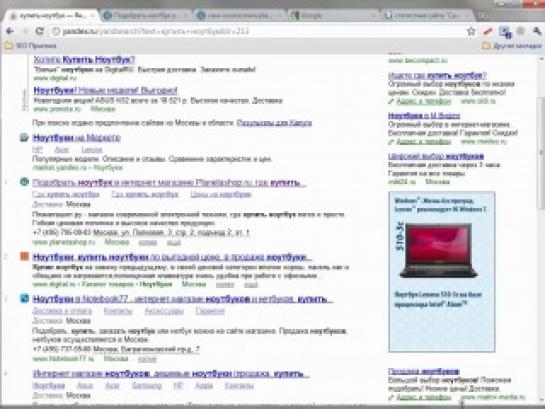
Task: Click the vertical page scrollbar thumb
Action: [x=541, y=153]
